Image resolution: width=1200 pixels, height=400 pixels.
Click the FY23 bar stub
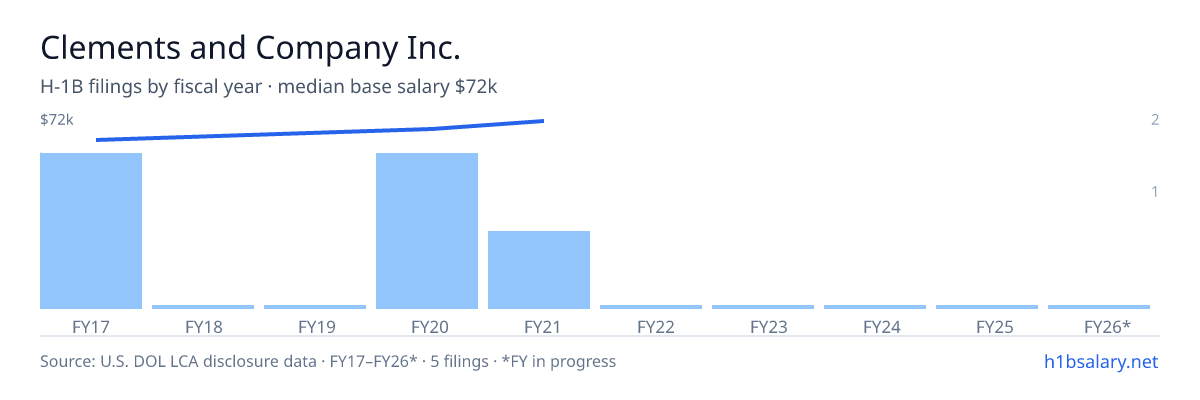(x=763, y=307)
